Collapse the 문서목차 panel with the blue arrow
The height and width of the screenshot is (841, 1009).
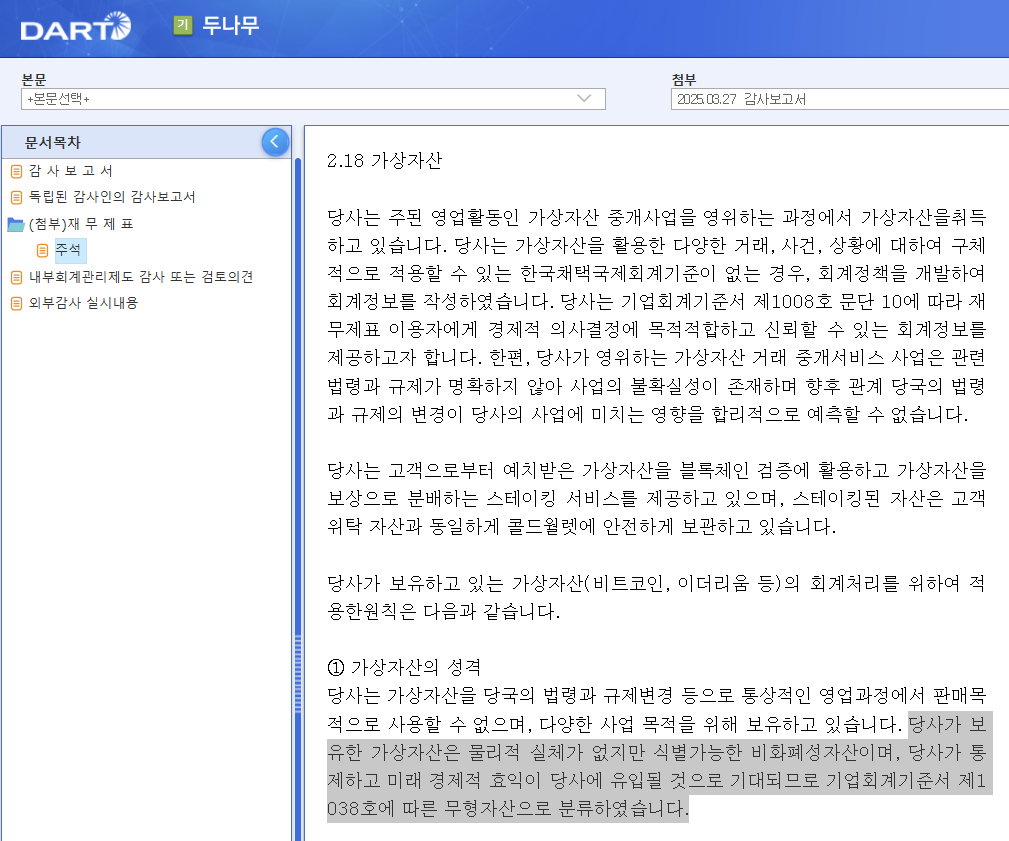[274, 141]
